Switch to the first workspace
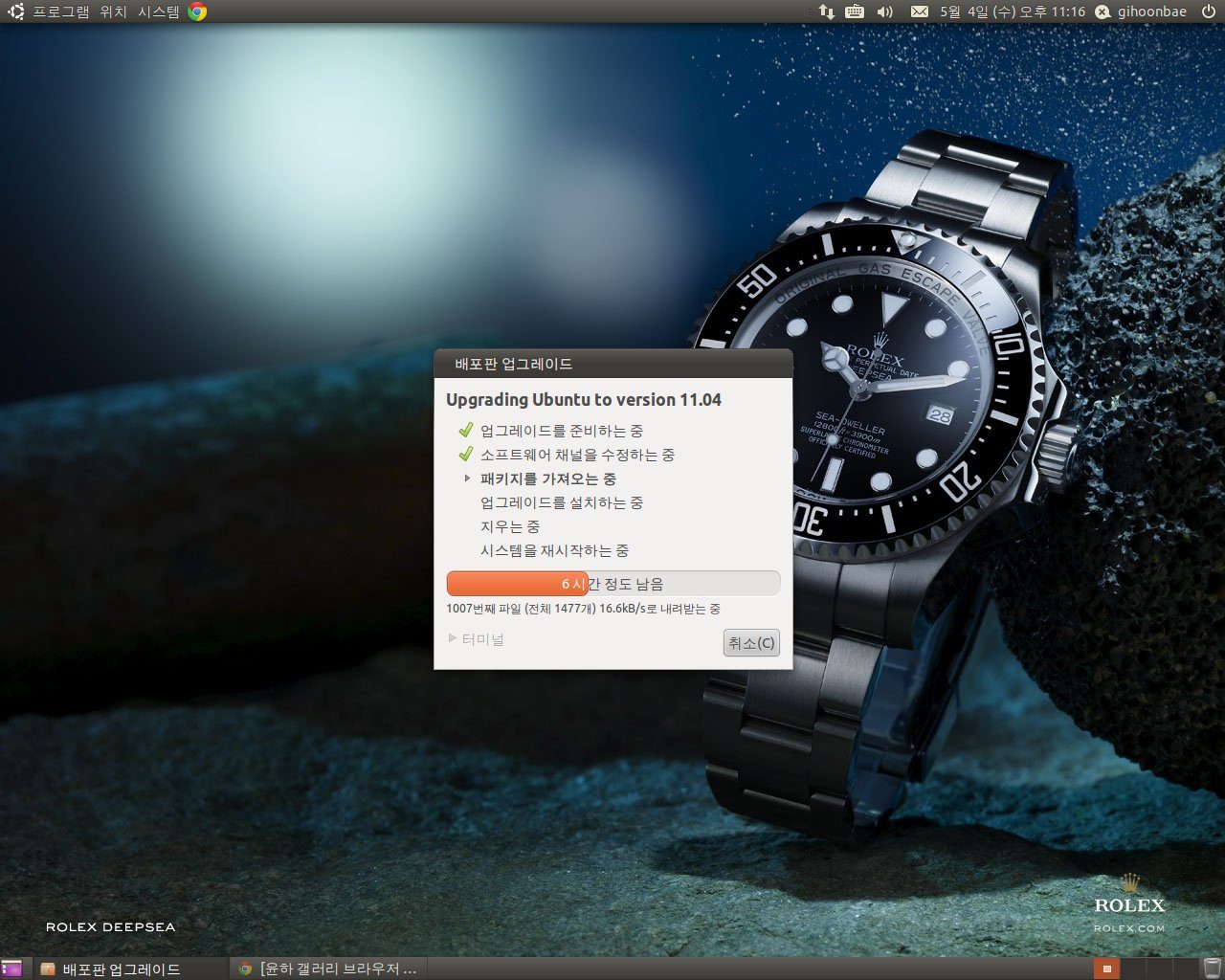The image size is (1225, 980). (1106, 969)
